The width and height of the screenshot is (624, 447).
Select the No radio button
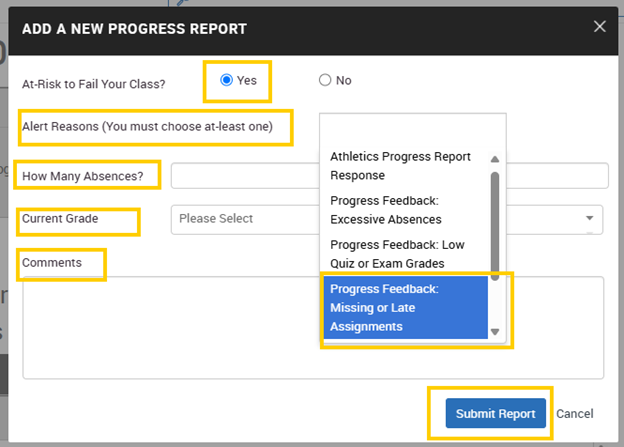coord(325,80)
